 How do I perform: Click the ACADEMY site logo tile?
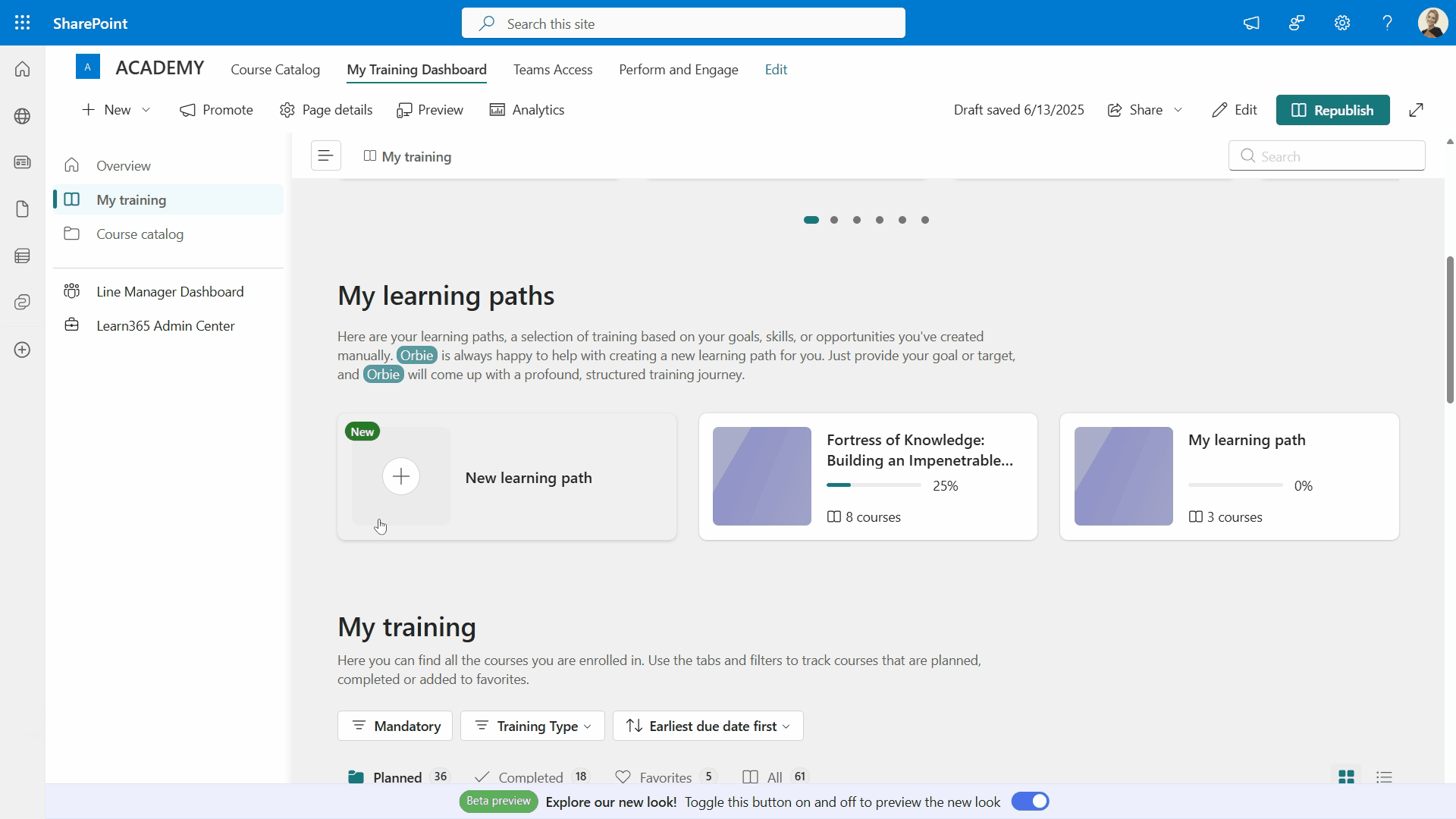point(88,67)
